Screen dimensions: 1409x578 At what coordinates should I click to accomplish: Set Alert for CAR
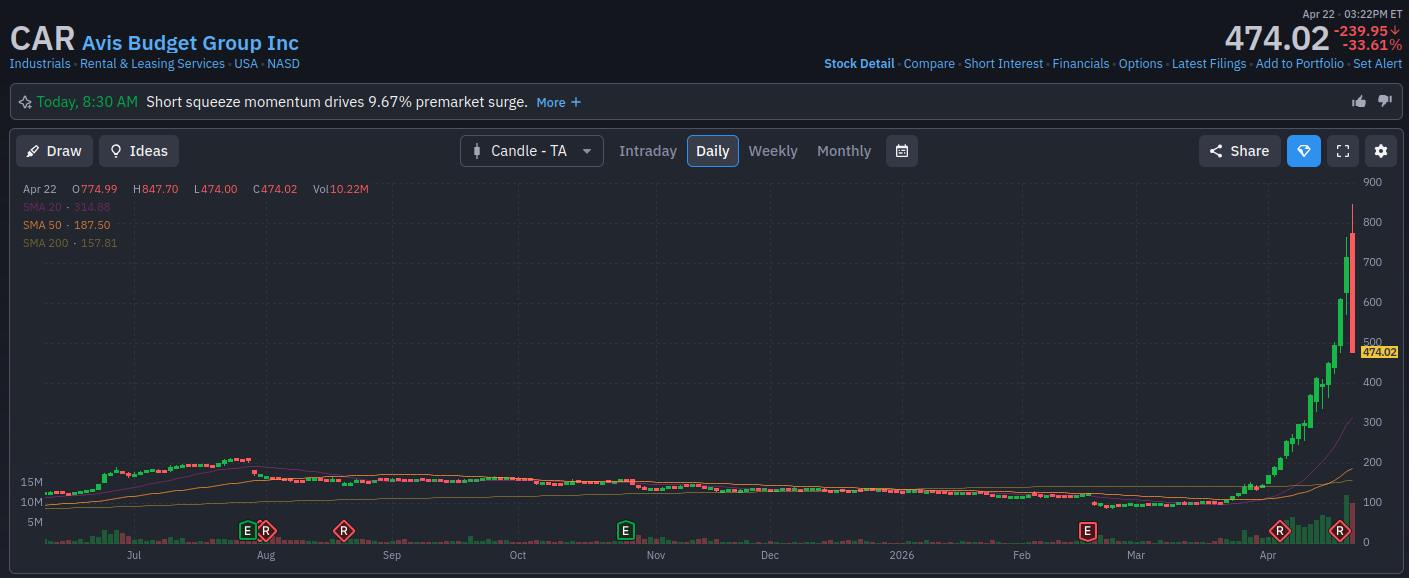pyautogui.click(x=1377, y=63)
